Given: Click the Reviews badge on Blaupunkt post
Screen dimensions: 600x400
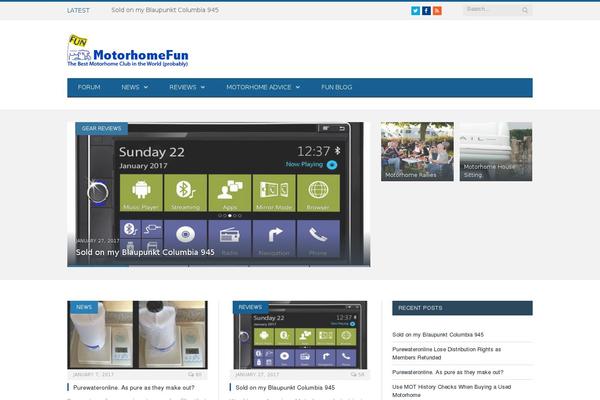Looking at the screenshot, I should click(250, 307).
